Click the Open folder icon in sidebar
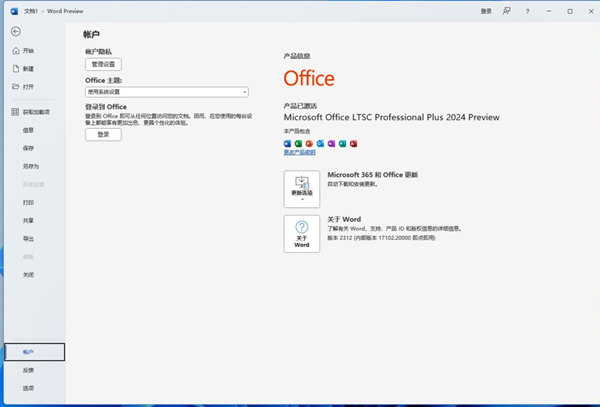Image resolution: width=600 pixels, height=407 pixels. (16, 86)
